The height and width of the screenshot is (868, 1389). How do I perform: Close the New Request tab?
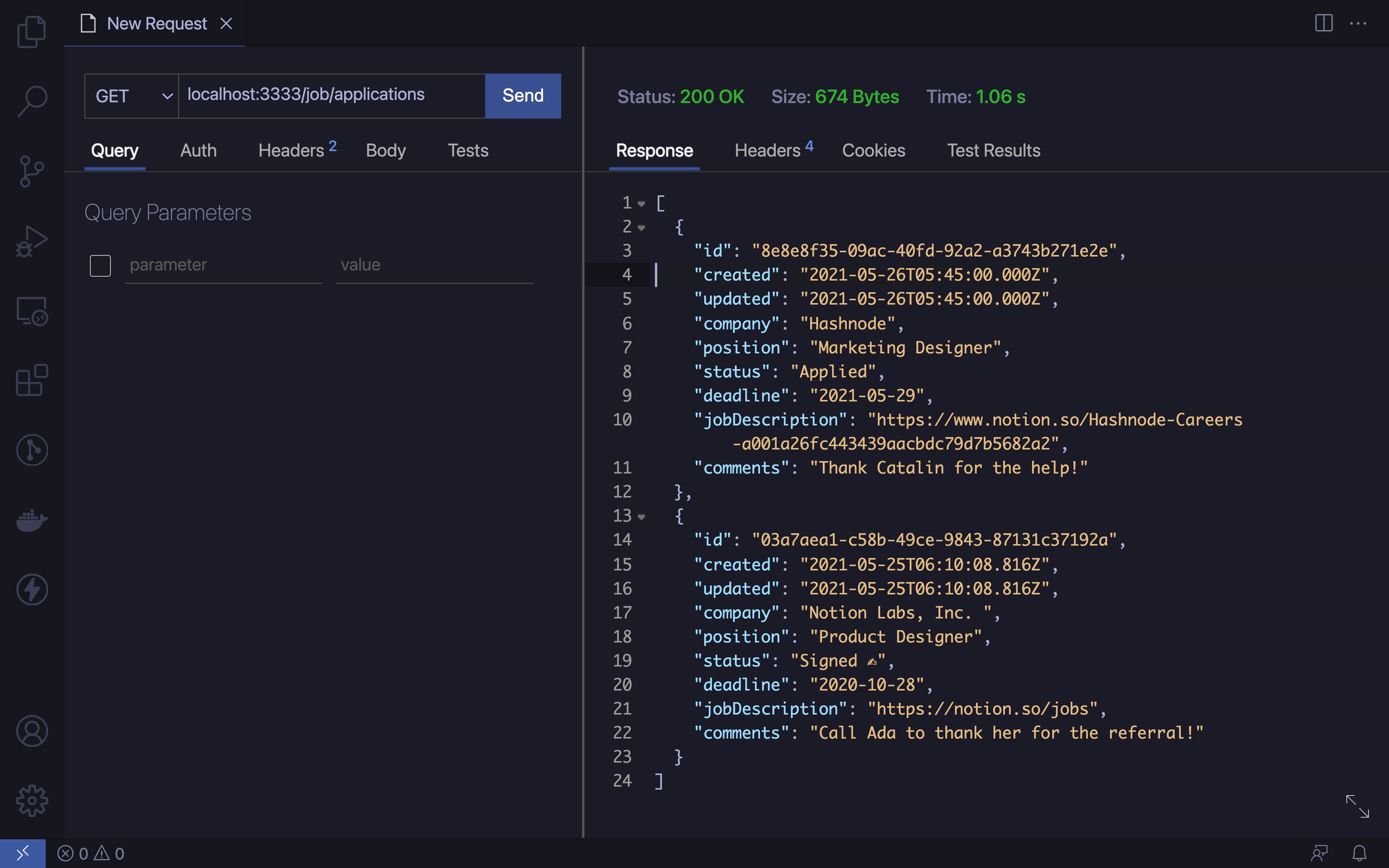[x=226, y=24]
